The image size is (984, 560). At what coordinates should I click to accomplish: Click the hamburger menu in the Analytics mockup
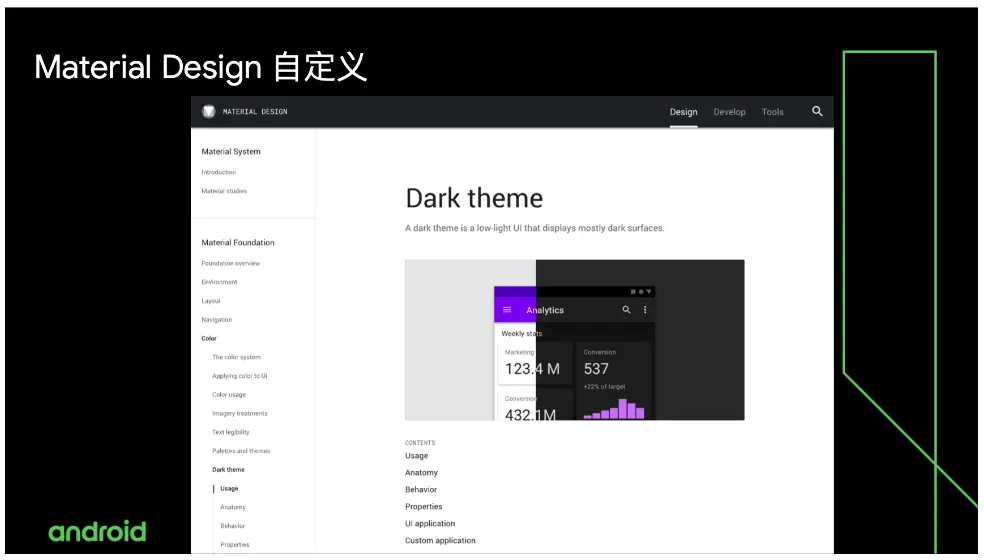(507, 310)
